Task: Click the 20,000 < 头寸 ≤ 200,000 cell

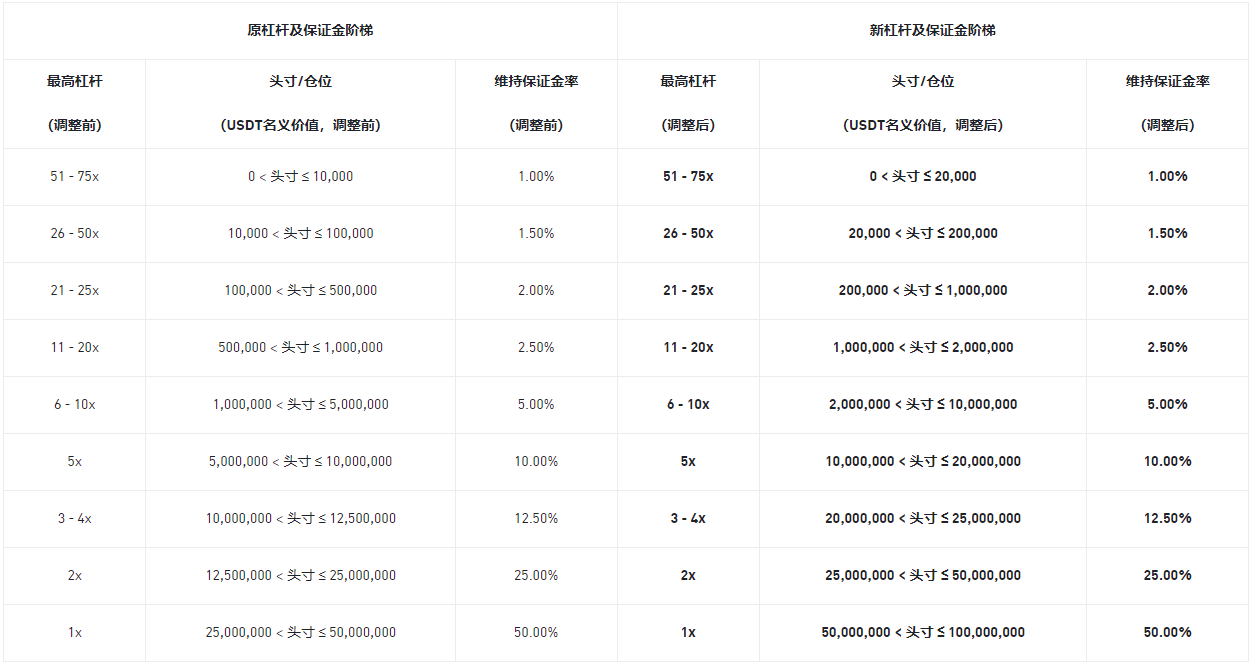Action: coord(922,233)
